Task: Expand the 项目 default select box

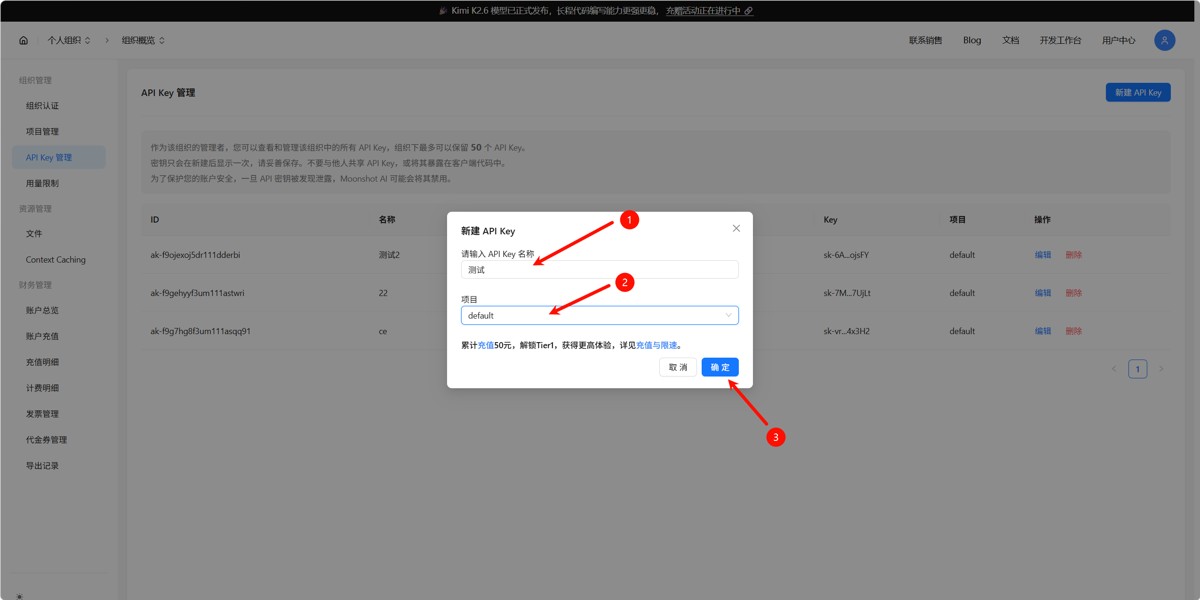Action: click(600, 315)
